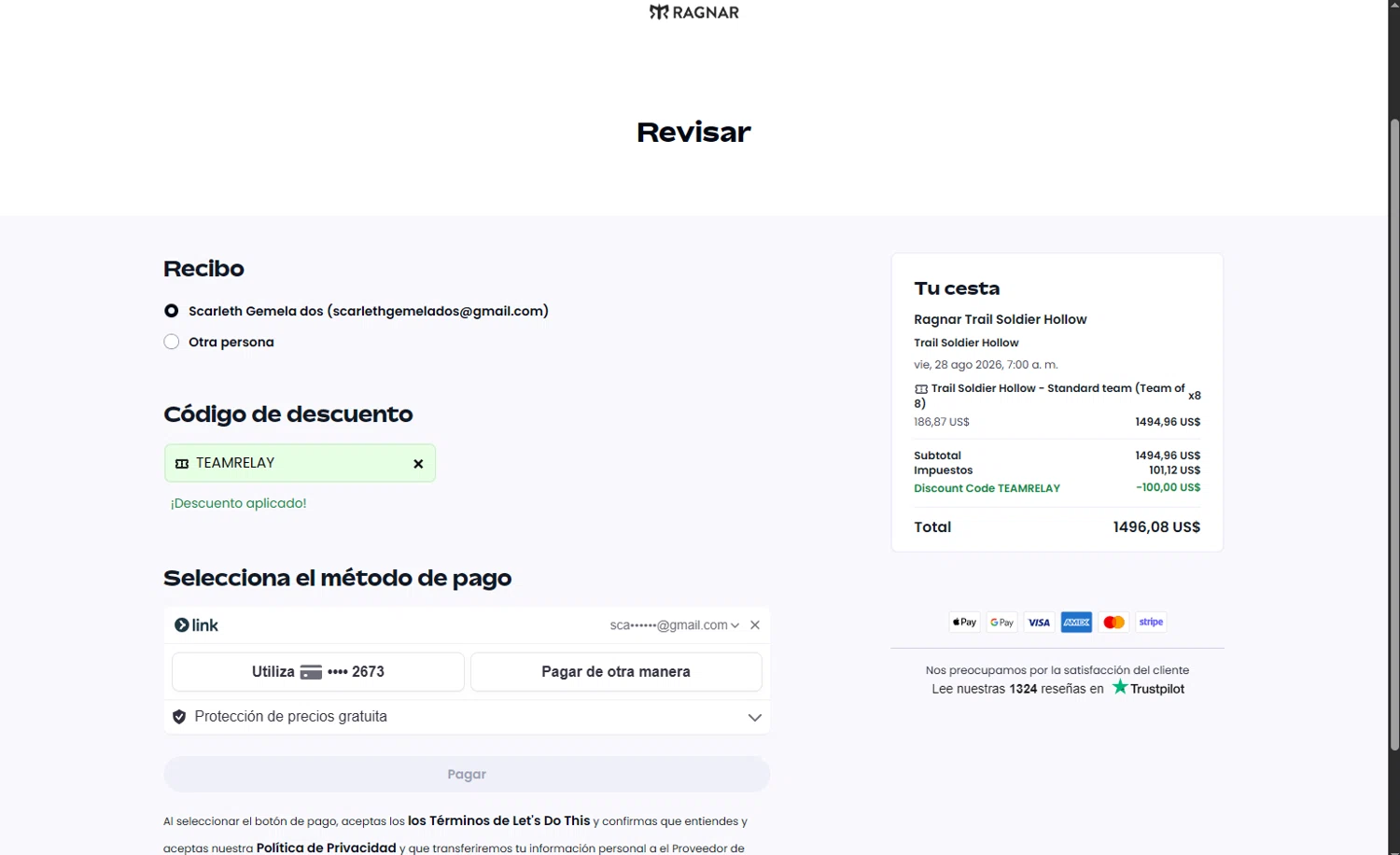Viewport: 1400px width, 855px height.
Task: Remove the TEAMRELAY discount code
Action: pyautogui.click(x=418, y=464)
